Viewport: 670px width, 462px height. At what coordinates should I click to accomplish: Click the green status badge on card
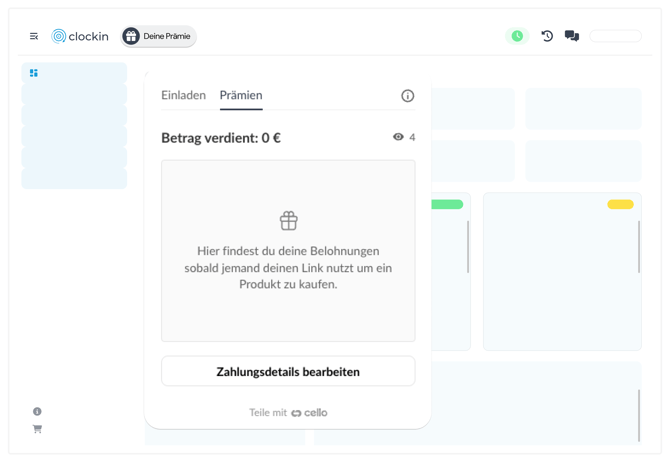click(447, 205)
